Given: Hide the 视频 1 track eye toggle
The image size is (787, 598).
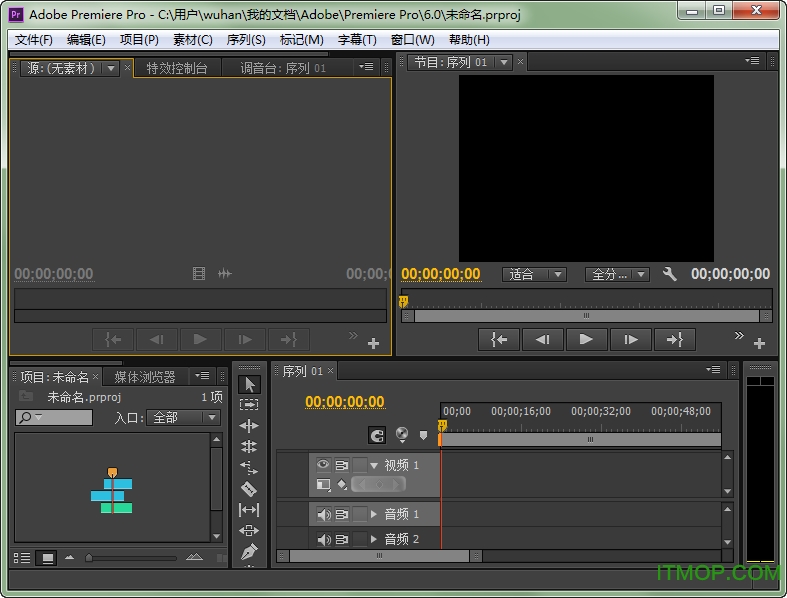Looking at the screenshot, I should click(323, 465).
